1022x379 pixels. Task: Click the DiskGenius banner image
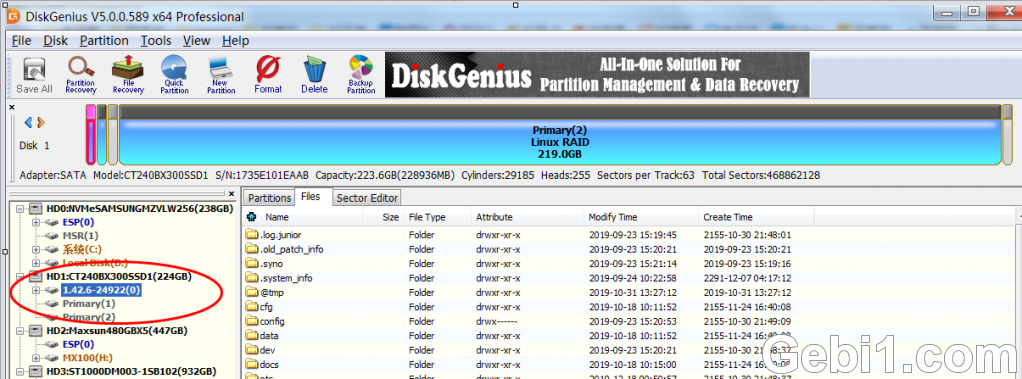click(596, 75)
